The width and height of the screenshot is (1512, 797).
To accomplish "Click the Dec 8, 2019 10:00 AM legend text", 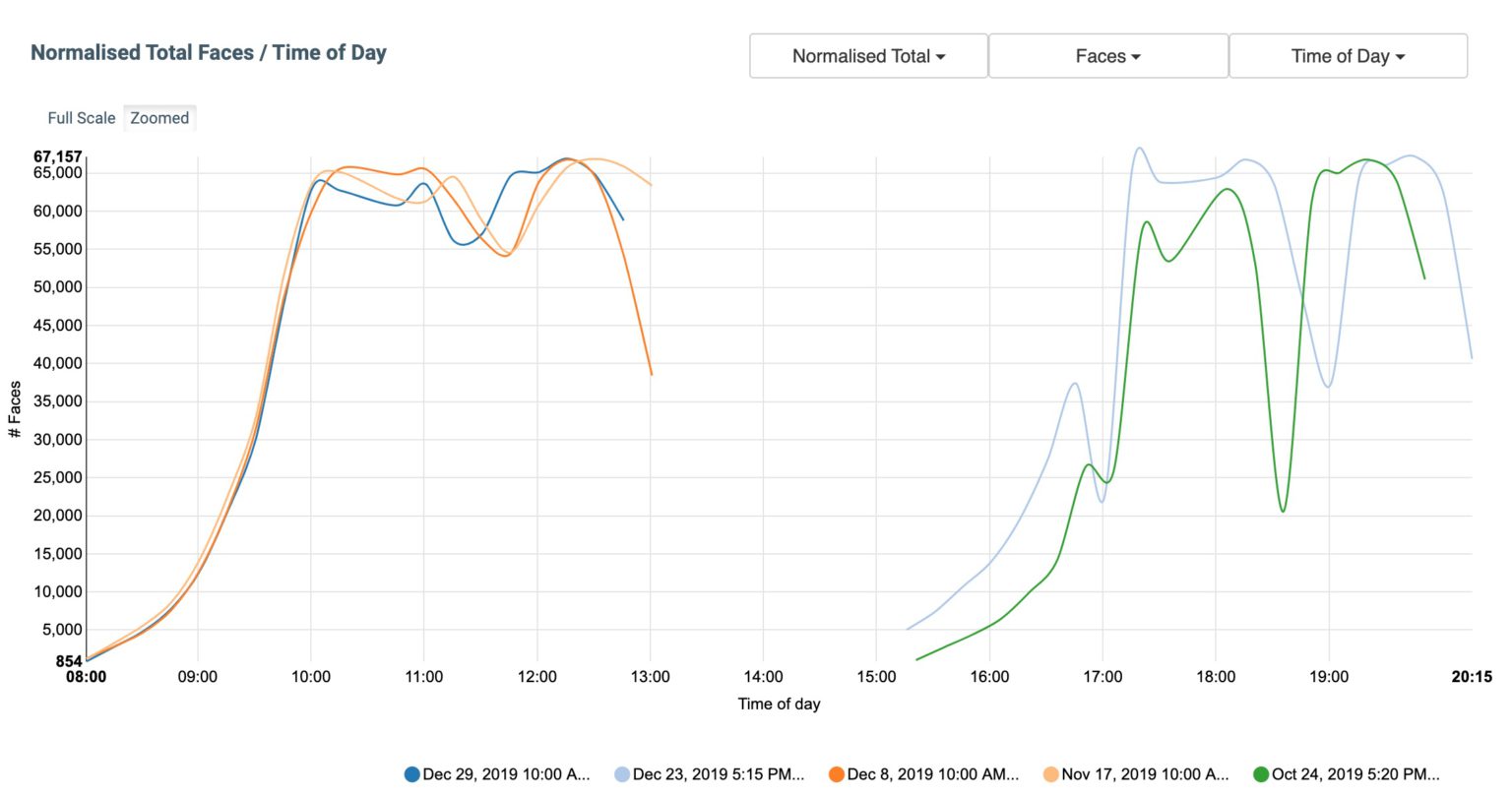I will (x=932, y=774).
